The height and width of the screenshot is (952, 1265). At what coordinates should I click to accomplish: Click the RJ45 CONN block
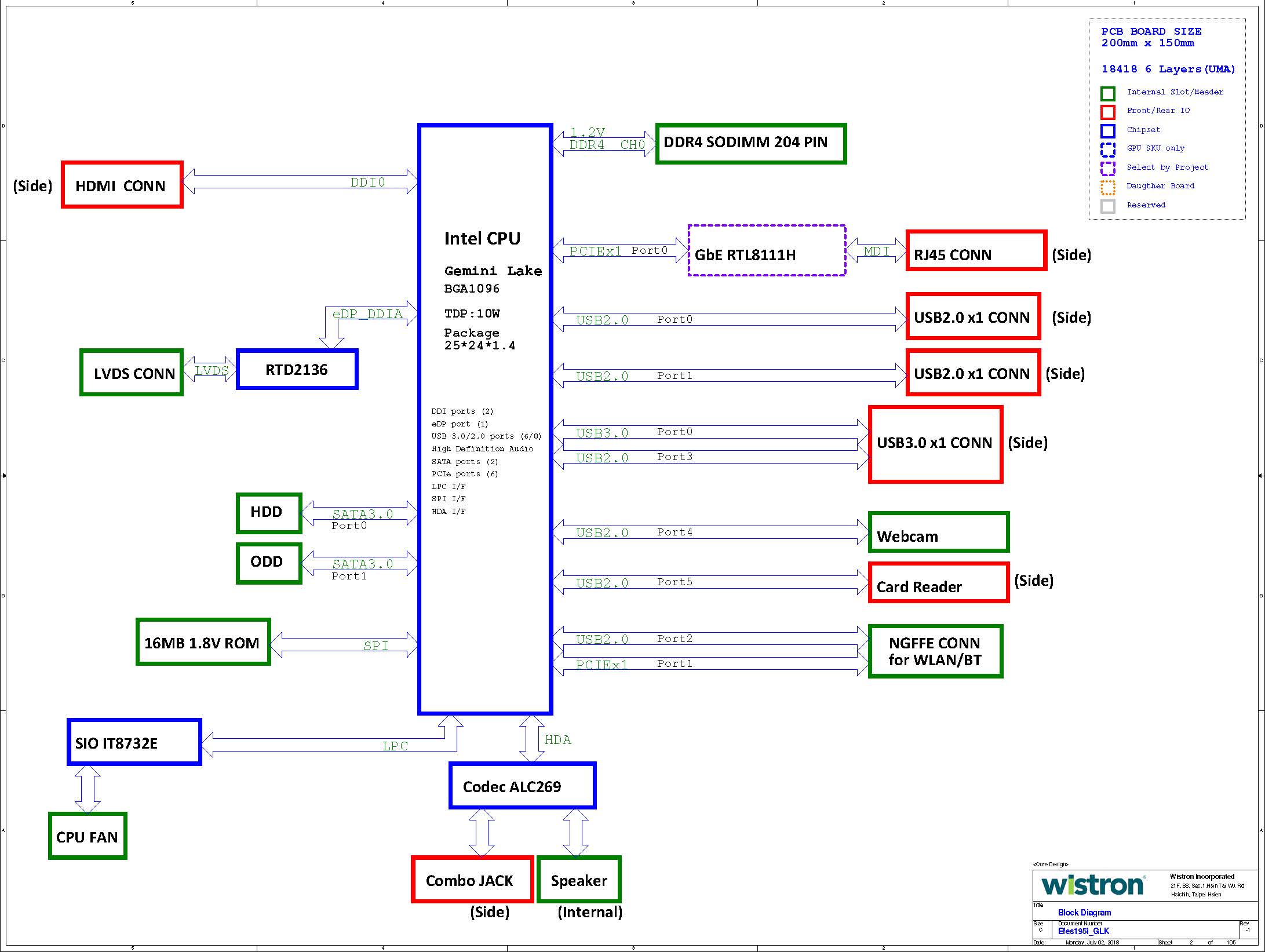point(976,251)
